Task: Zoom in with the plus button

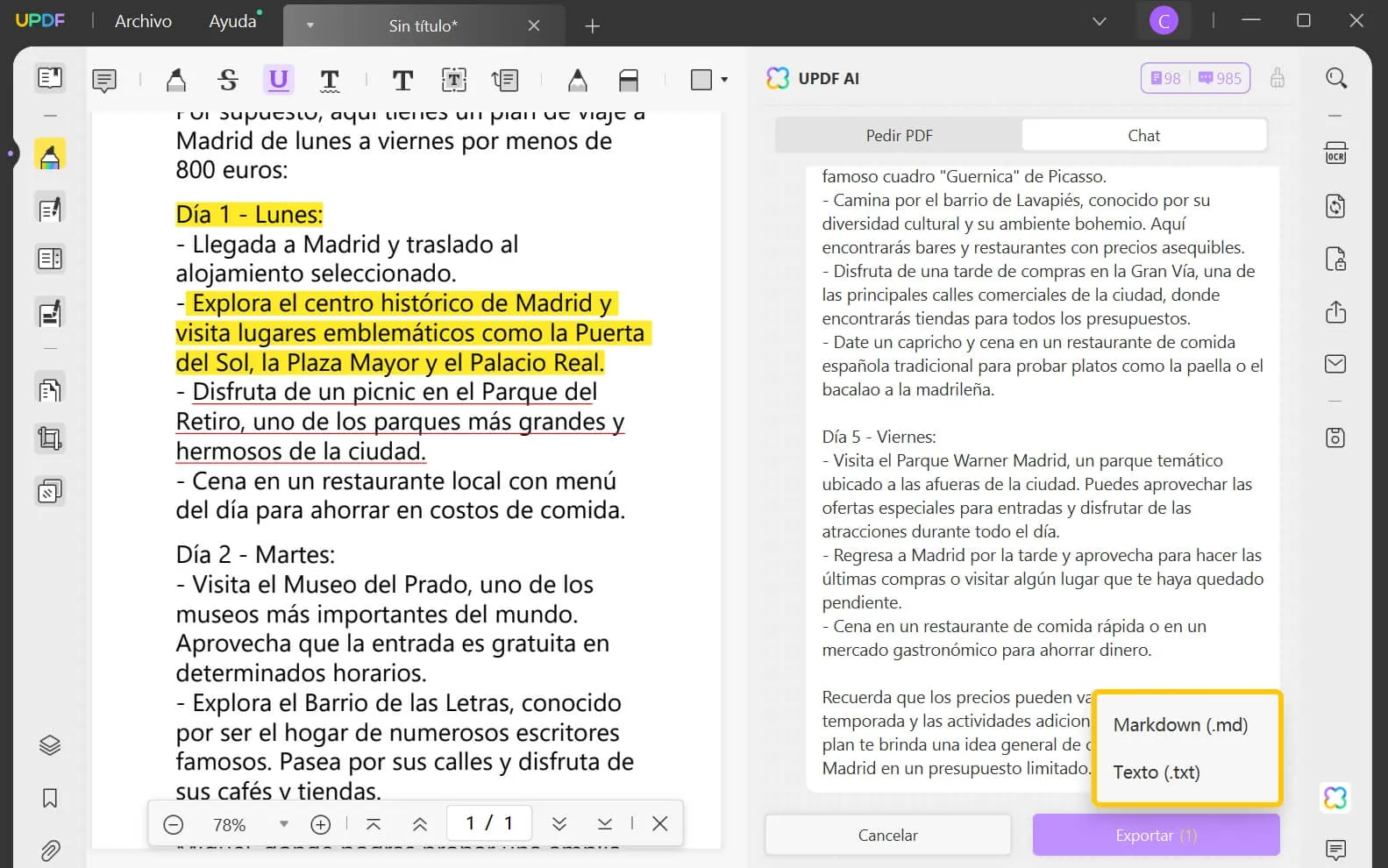Action: click(320, 824)
